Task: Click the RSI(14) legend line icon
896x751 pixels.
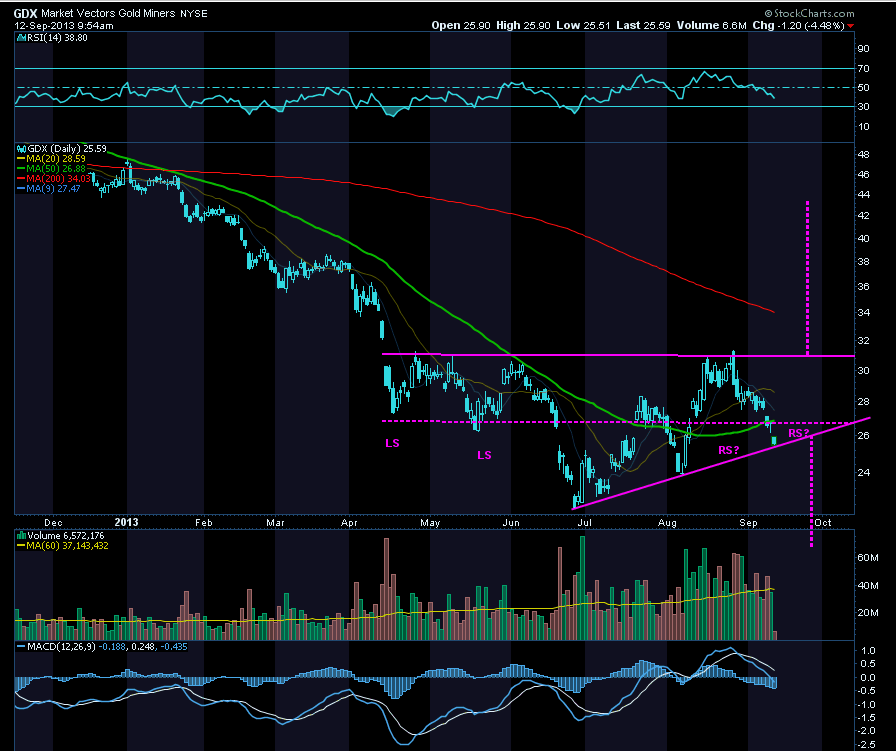Action: point(21,38)
